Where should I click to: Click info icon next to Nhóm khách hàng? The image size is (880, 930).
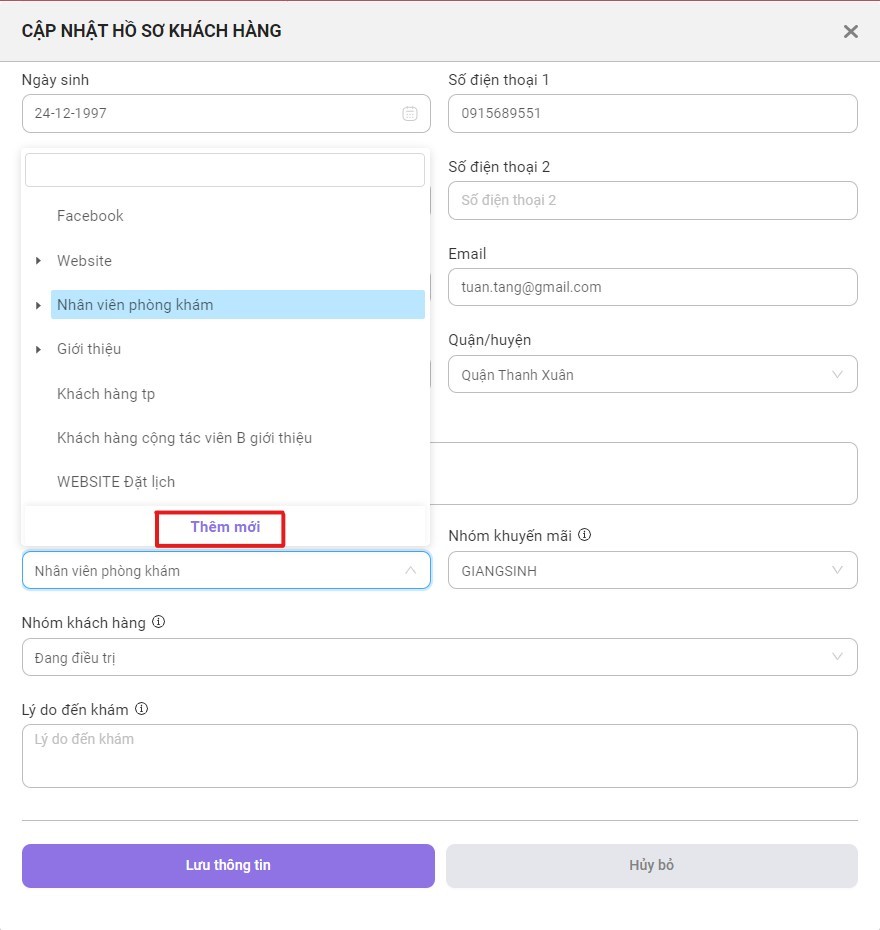[158, 622]
